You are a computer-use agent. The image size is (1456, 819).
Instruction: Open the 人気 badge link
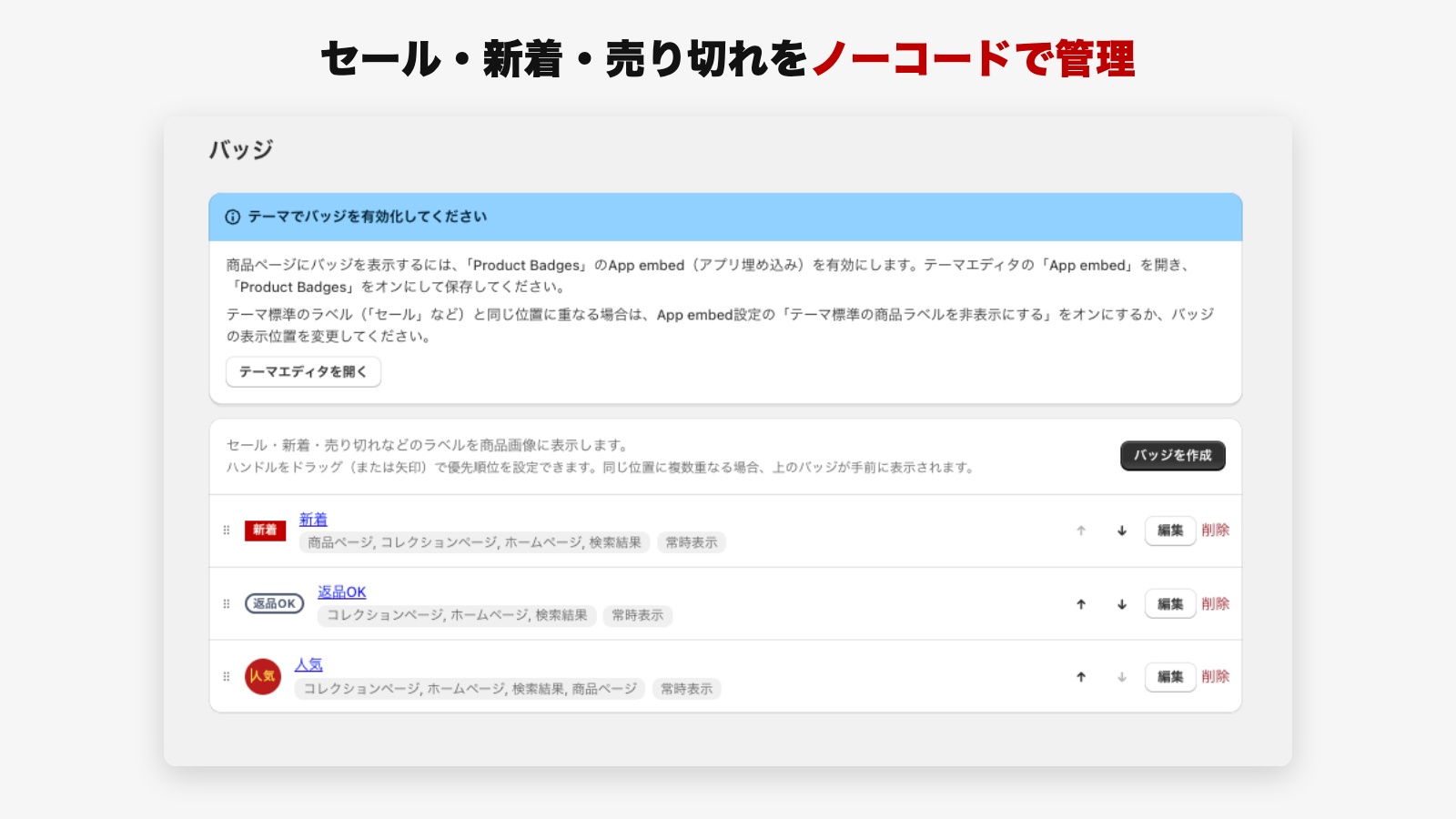308,664
